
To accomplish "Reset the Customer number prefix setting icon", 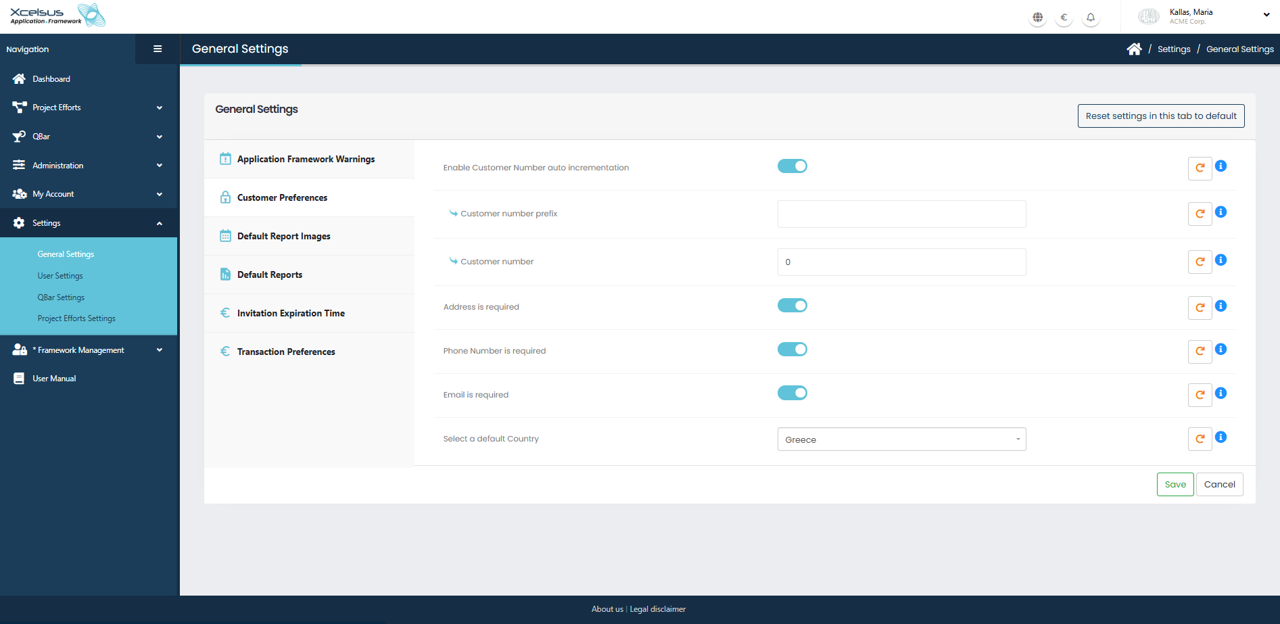I will pos(1200,214).
